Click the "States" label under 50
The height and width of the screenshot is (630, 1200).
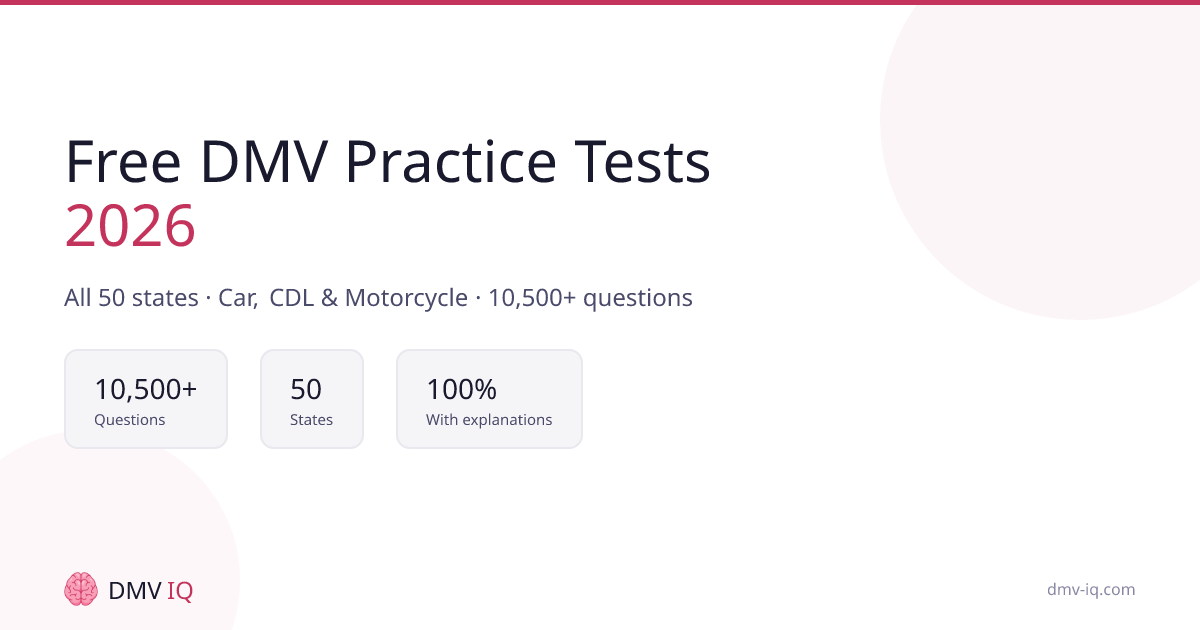coord(311,420)
